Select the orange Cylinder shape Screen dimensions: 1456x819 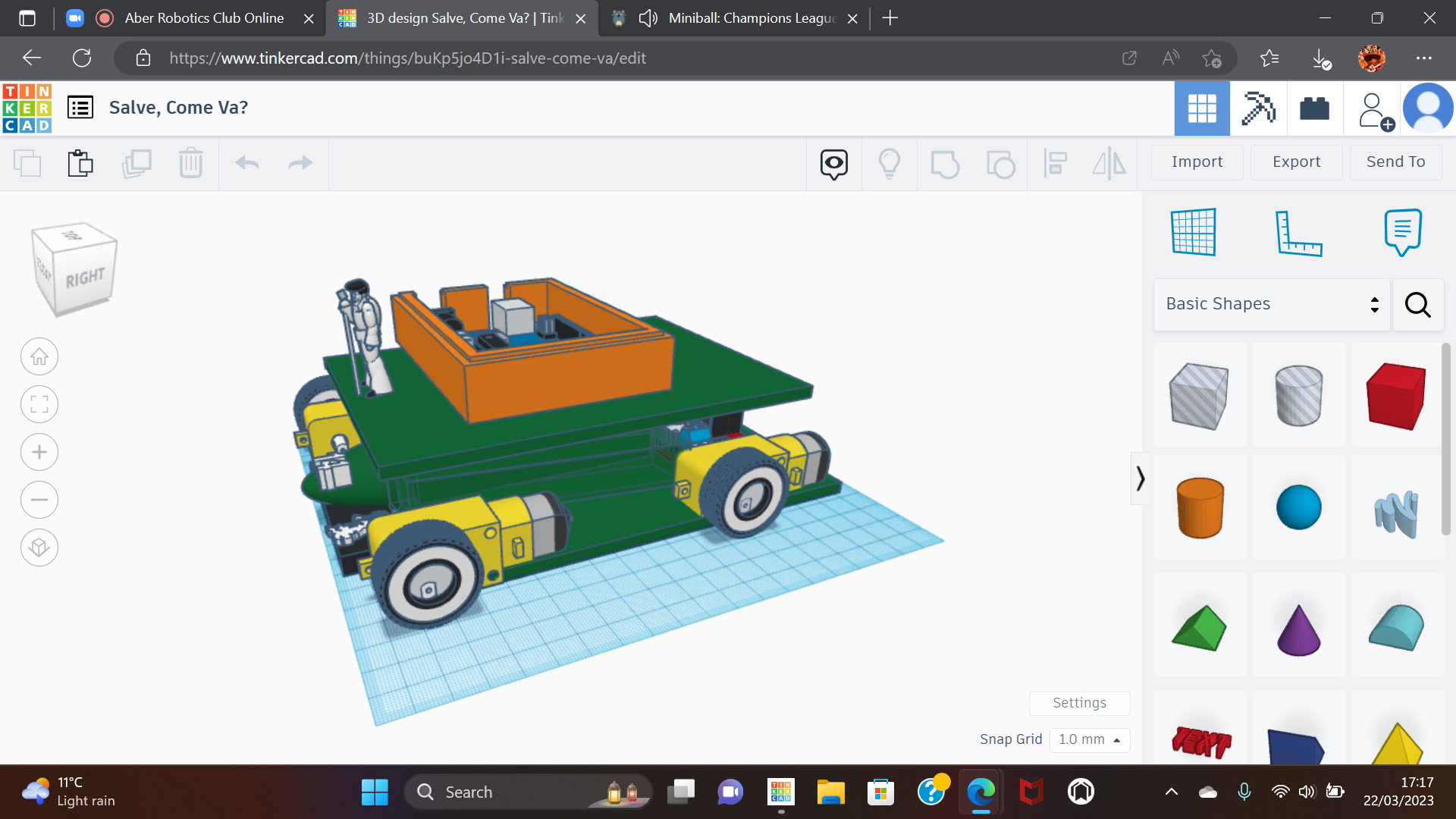tap(1200, 507)
